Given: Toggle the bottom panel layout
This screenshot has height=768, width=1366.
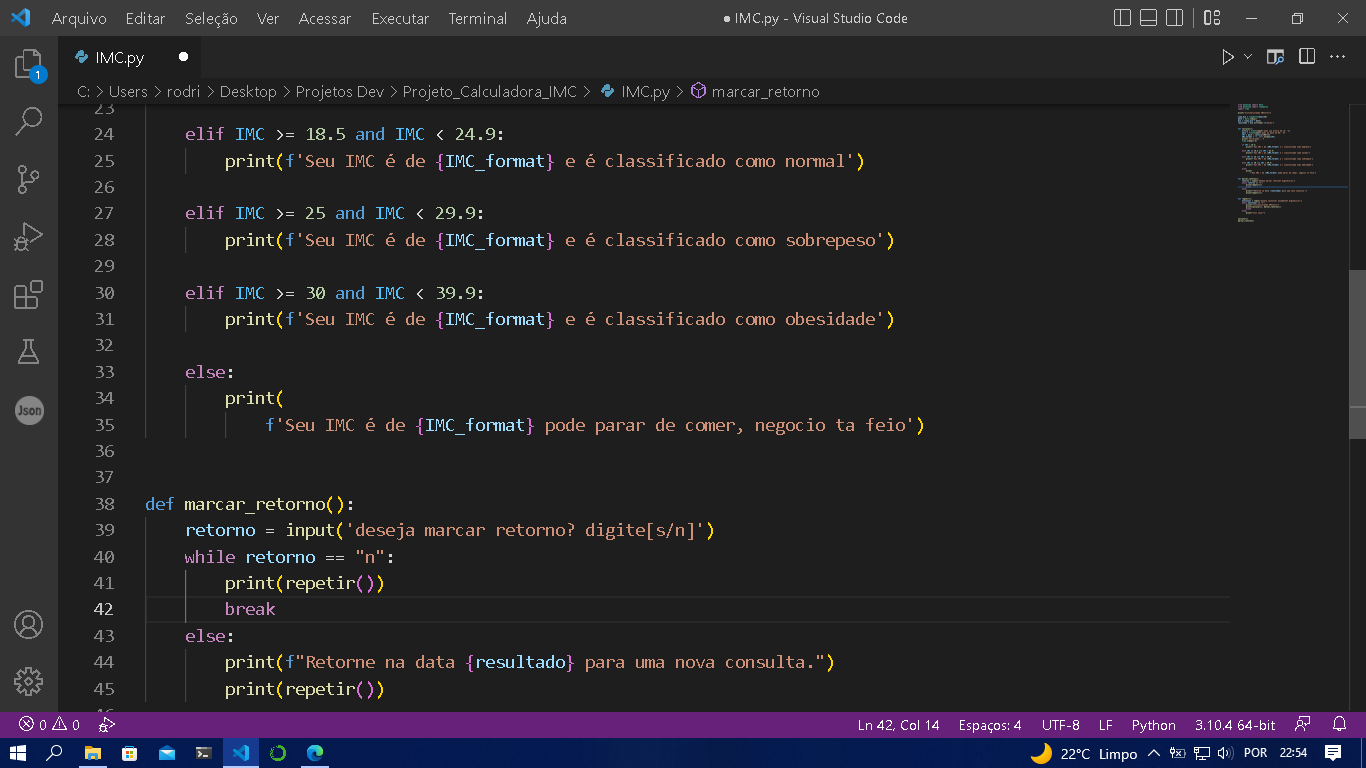Looking at the screenshot, I should pyautogui.click(x=1148, y=18).
